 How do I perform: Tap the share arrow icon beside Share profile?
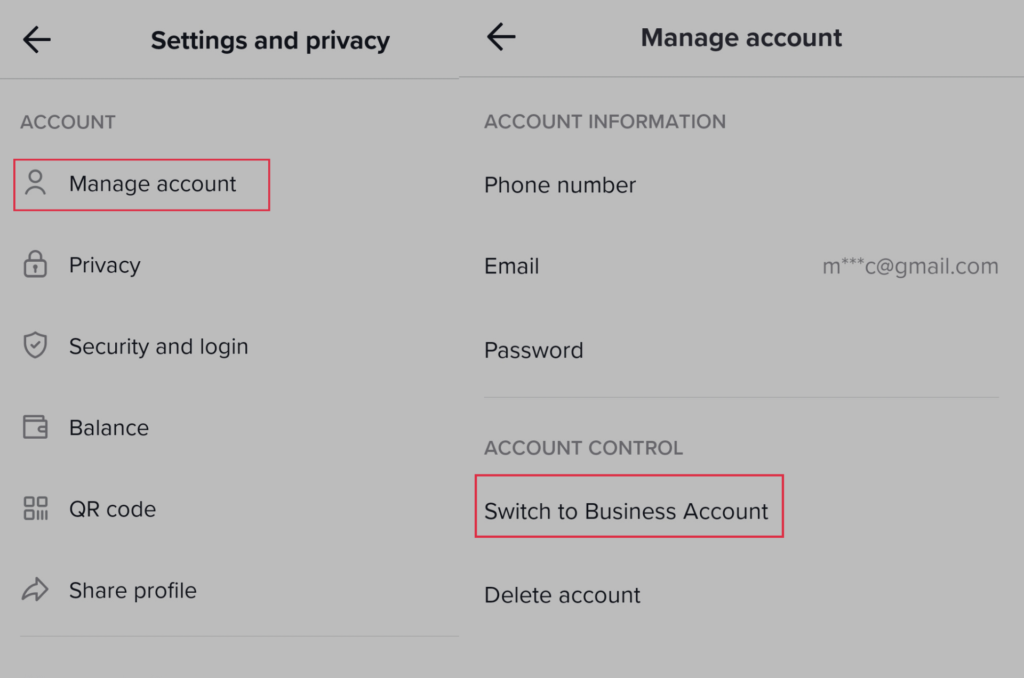(35, 589)
